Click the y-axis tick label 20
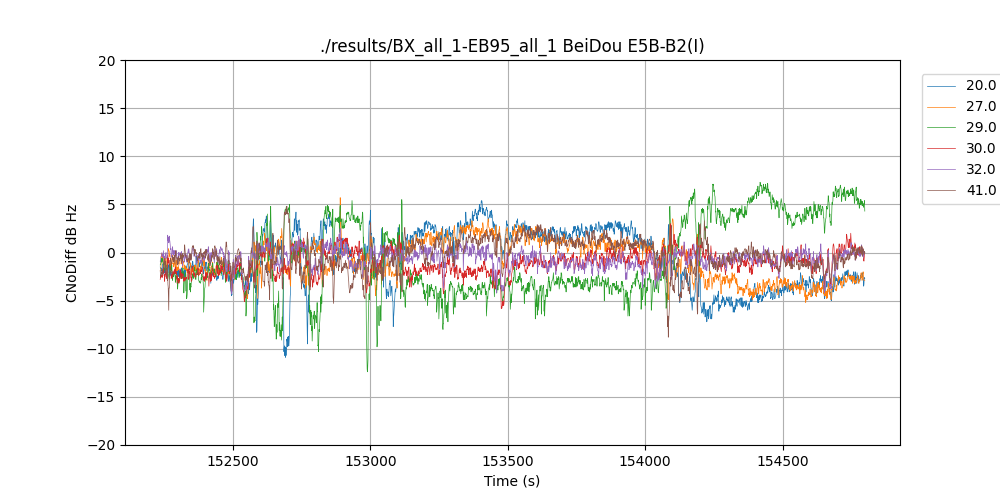Viewport: 1000px width, 500px height. (x=108, y=61)
